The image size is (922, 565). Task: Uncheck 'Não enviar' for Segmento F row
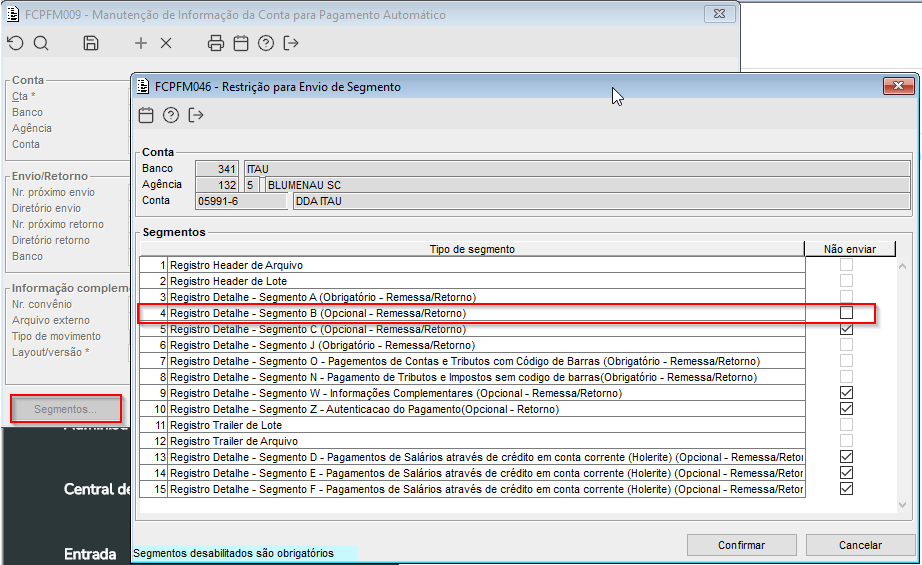point(846,489)
